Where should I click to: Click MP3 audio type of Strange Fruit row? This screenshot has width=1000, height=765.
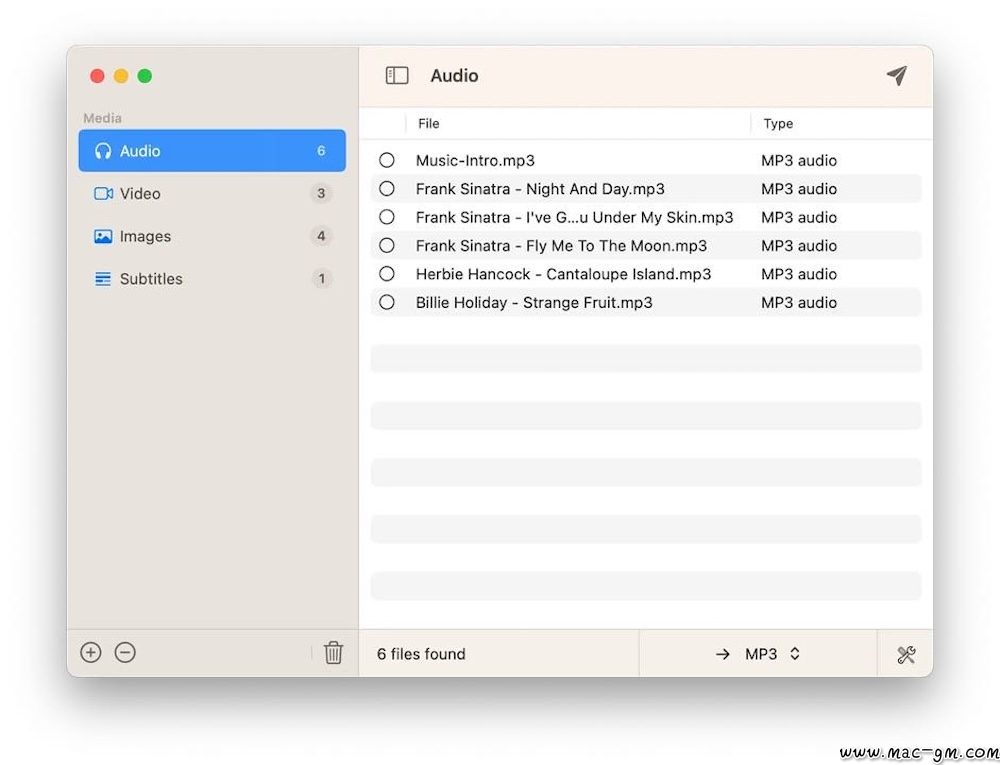[x=799, y=302]
